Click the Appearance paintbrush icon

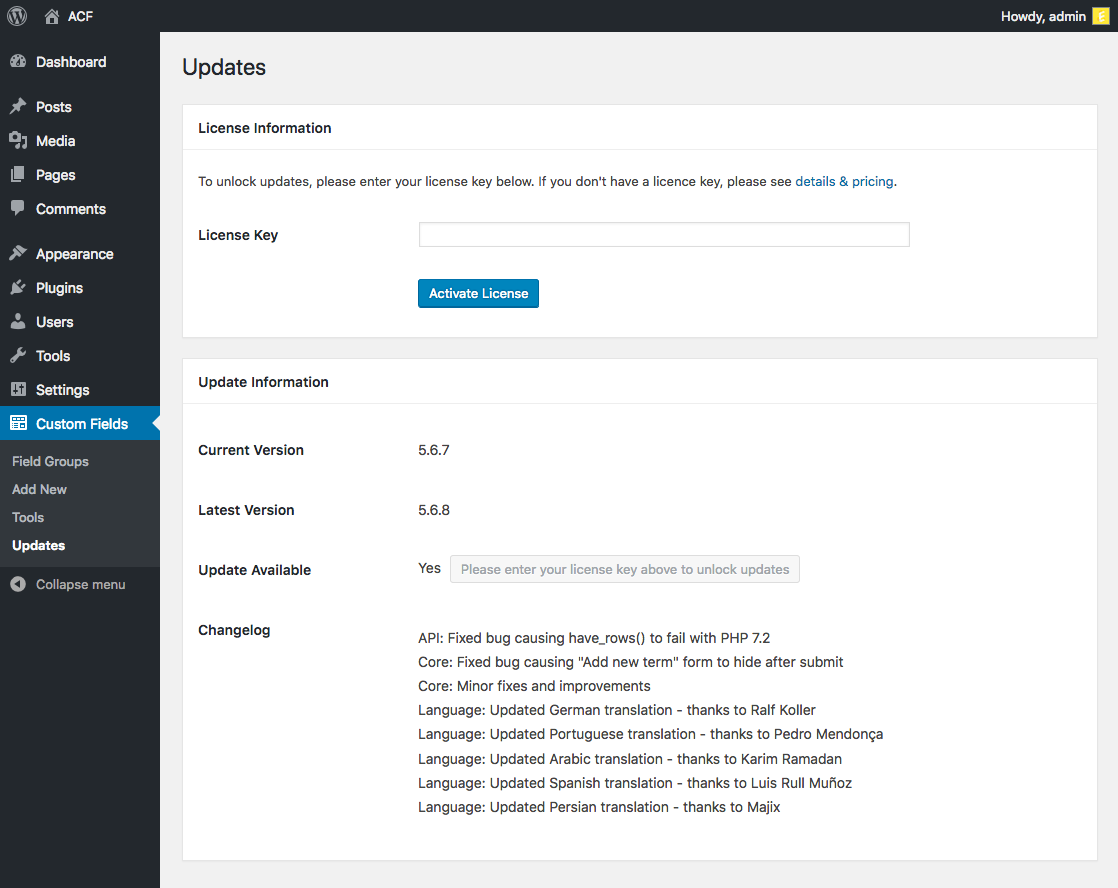point(19,253)
